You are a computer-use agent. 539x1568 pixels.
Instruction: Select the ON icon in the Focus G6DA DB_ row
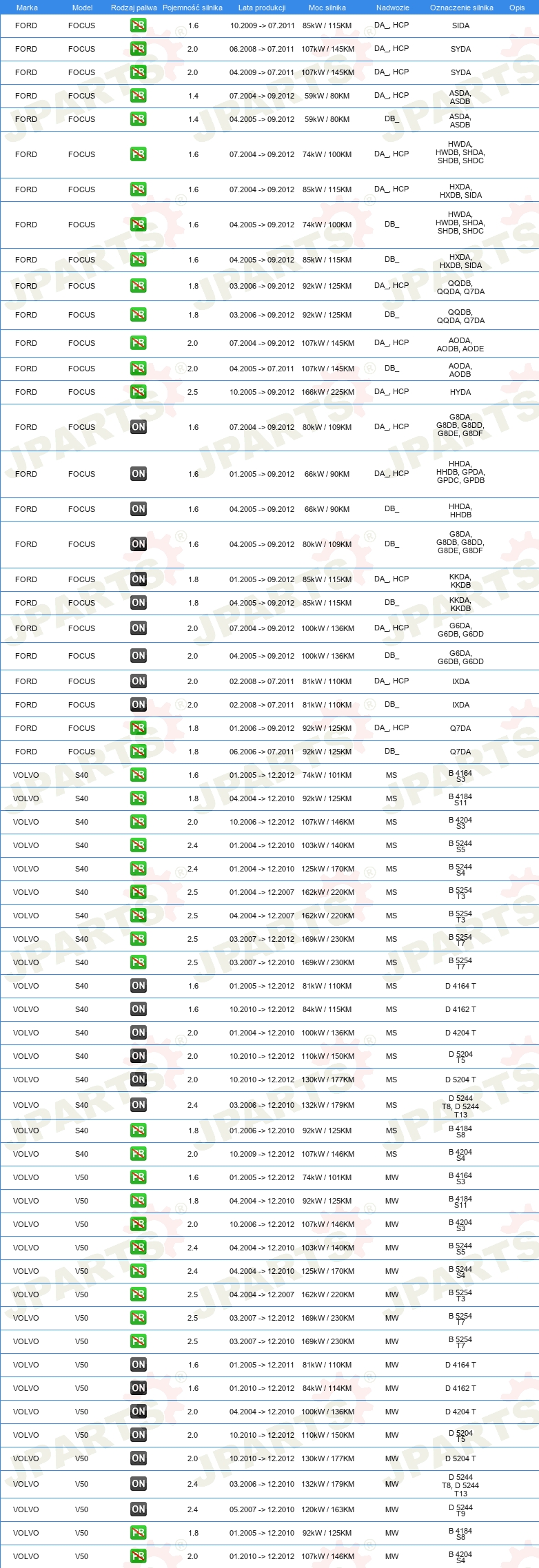coord(139,656)
